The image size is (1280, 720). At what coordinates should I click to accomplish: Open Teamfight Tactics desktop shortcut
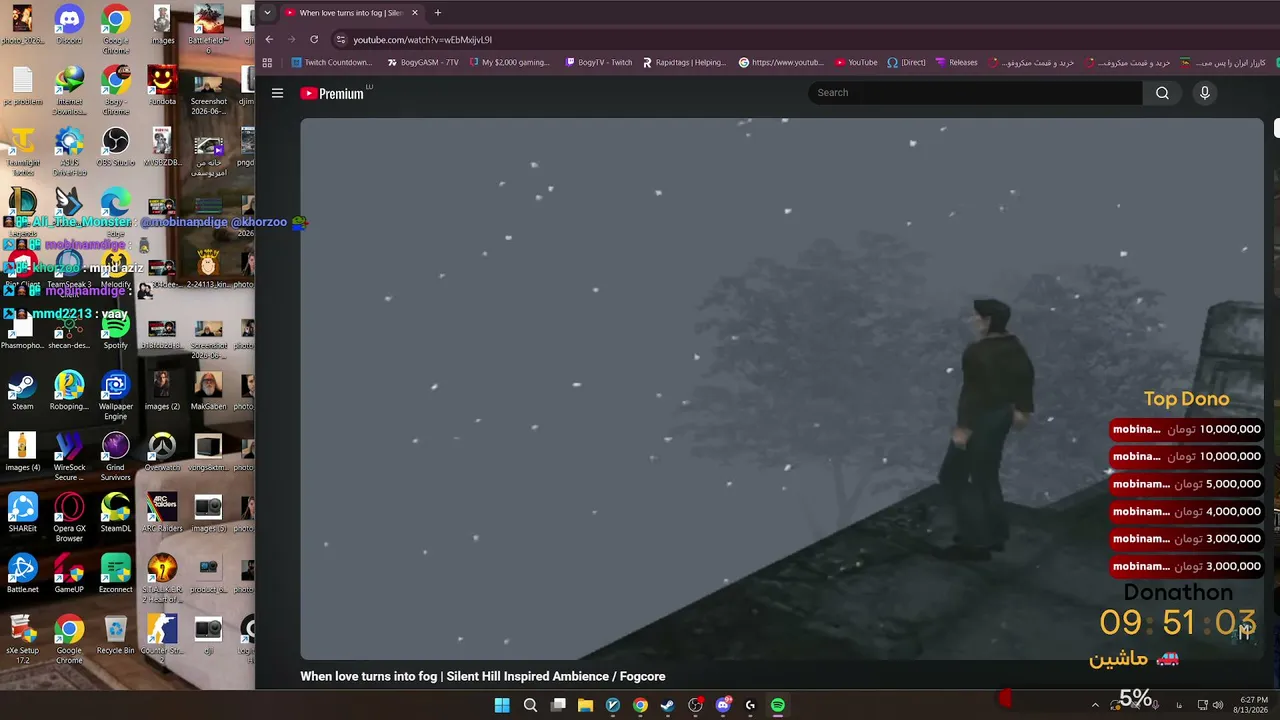pos(22,151)
